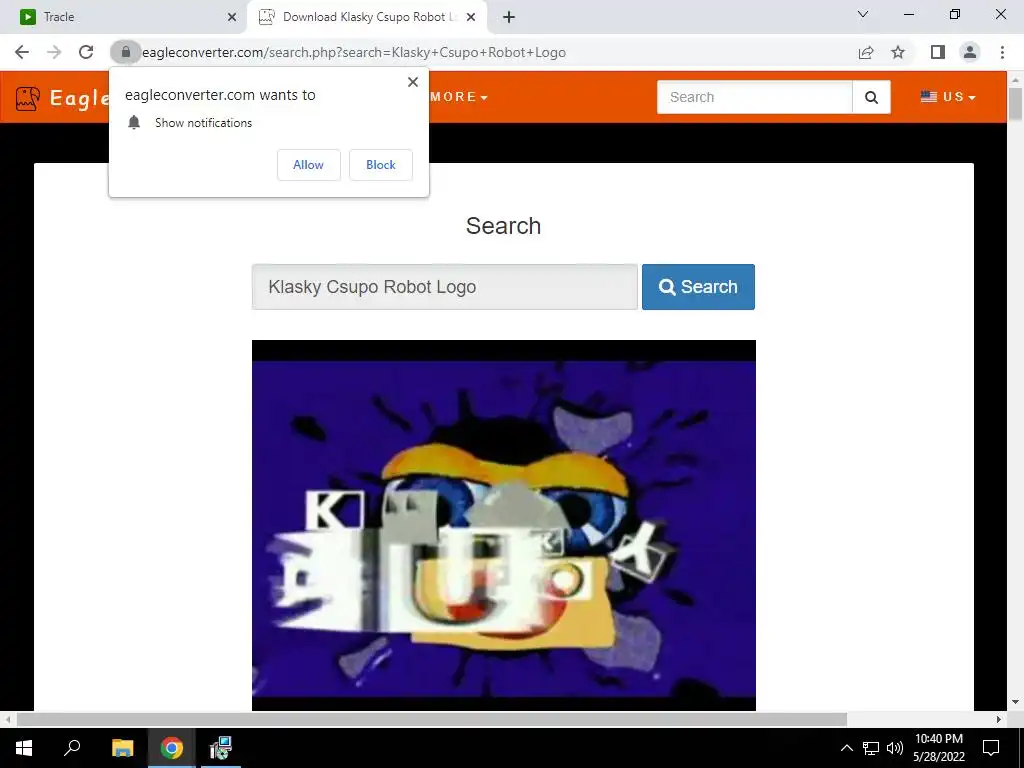
Task: Switch to the Tracle tab
Action: coord(123,17)
